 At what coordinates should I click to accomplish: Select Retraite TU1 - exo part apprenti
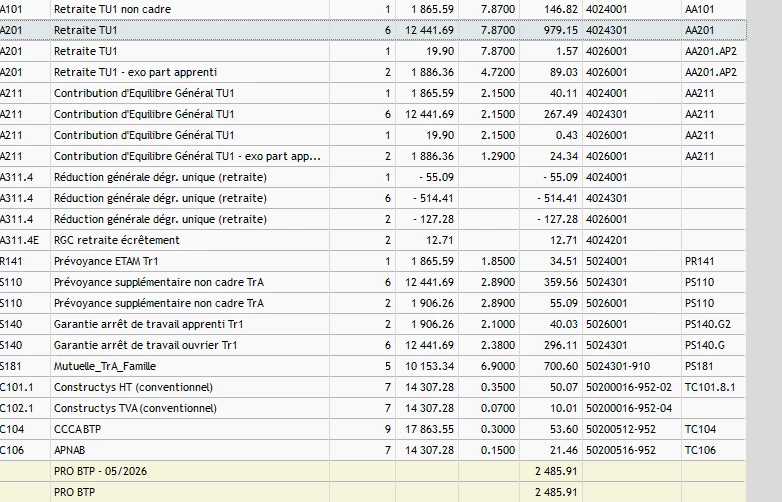coord(373,72)
